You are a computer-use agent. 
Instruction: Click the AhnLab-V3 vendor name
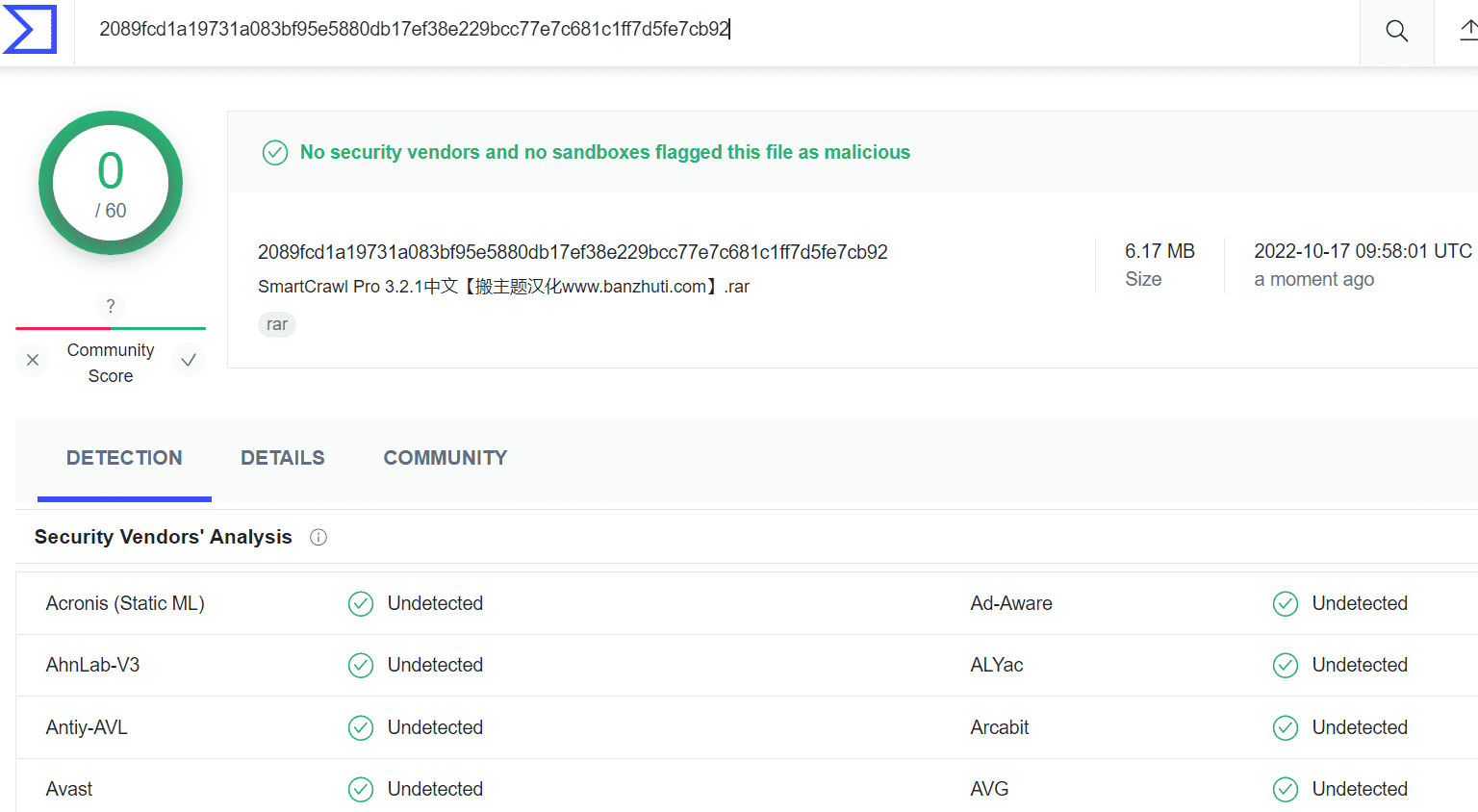[x=92, y=665]
